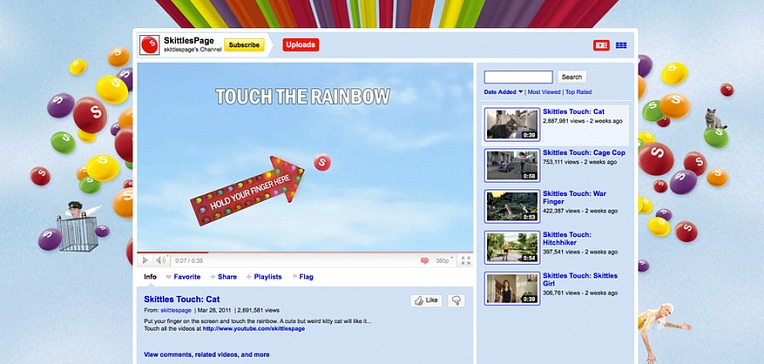Open the 360p quality dropdown
Image resolution: width=764 pixels, height=364 pixels.
444,261
